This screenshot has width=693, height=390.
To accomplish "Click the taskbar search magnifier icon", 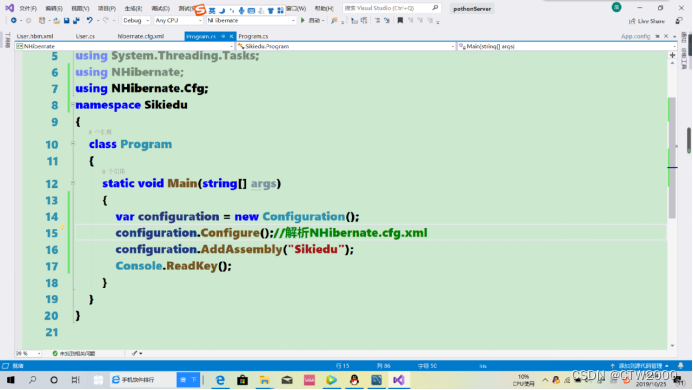I will [33, 380].
